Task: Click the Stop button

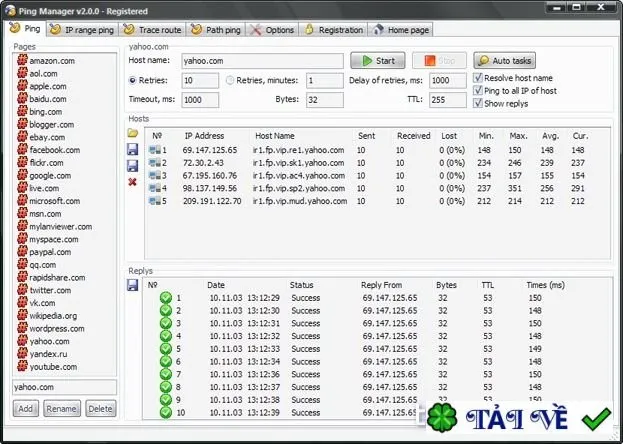Action: tap(439, 60)
